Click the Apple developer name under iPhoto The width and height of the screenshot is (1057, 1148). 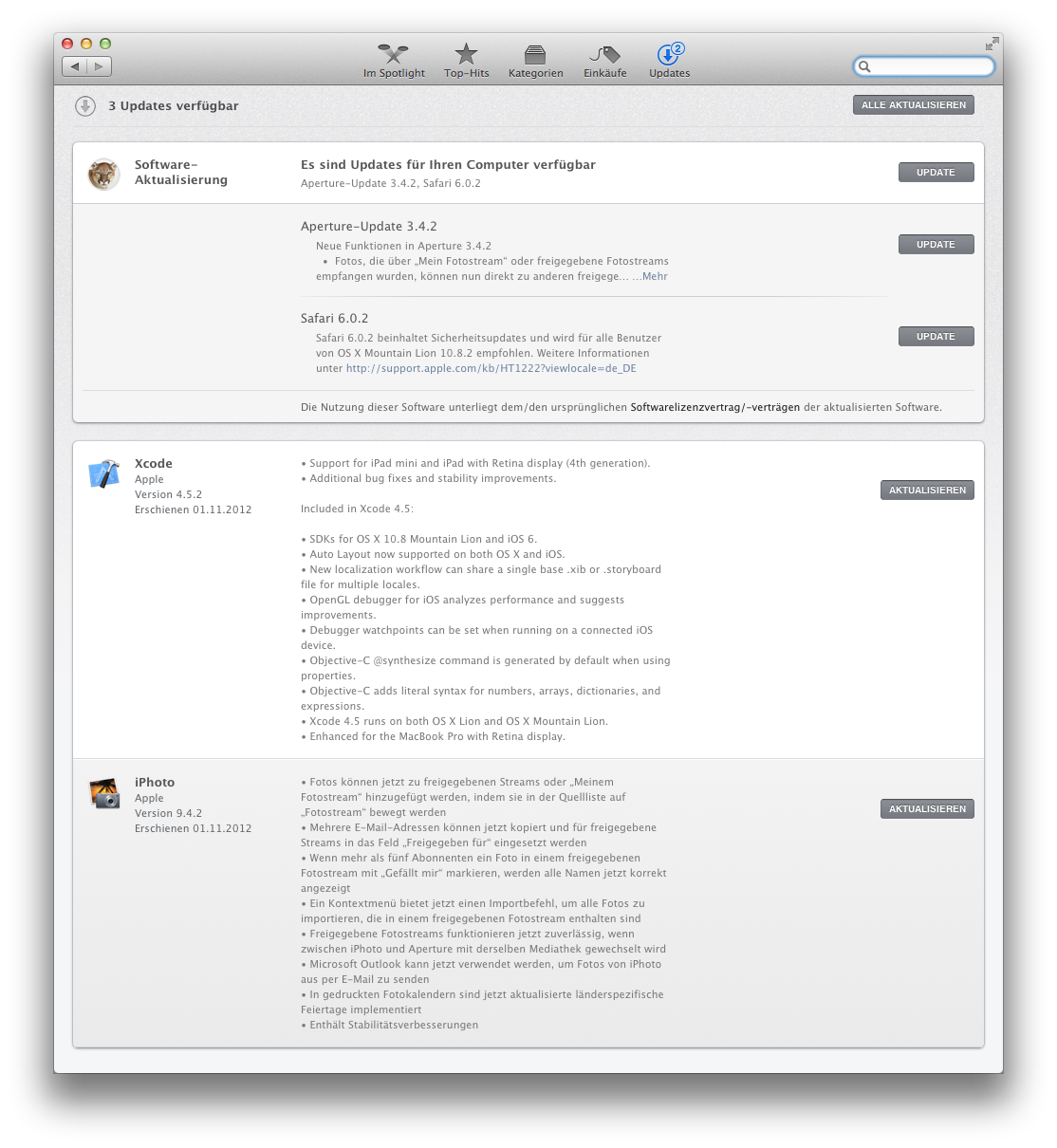(x=149, y=799)
